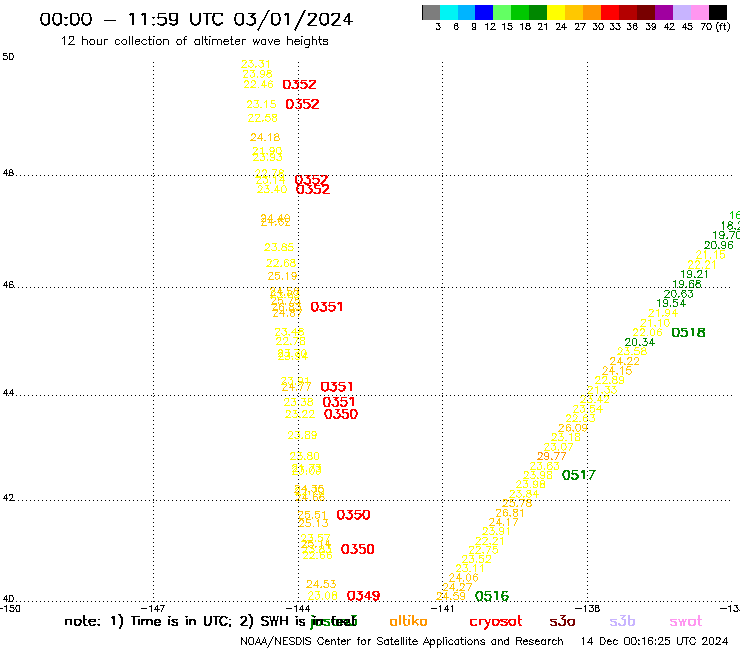
Task: Click the -147 longitude axis label
Action: point(153,609)
